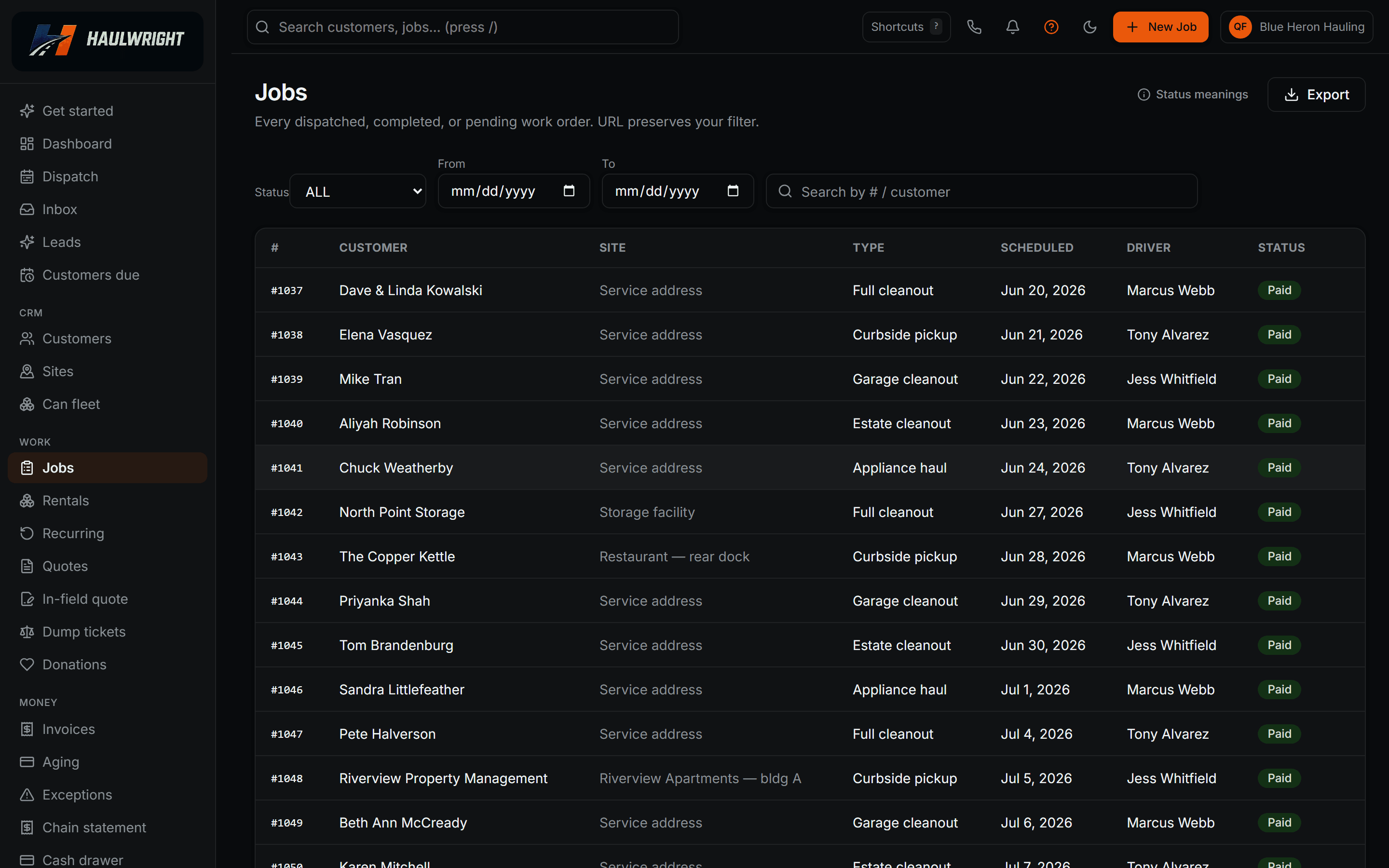The height and width of the screenshot is (868, 1389).
Task: Open Aliyah Robinson's job row
Action: (x=810, y=423)
